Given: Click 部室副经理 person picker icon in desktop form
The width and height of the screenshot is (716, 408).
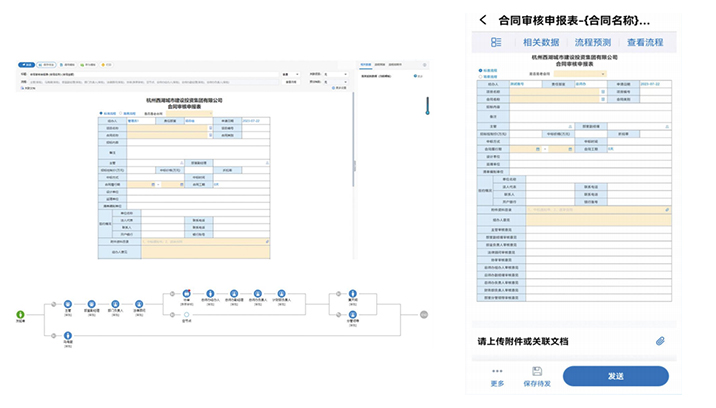Looking at the screenshot, I should point(267,163).
